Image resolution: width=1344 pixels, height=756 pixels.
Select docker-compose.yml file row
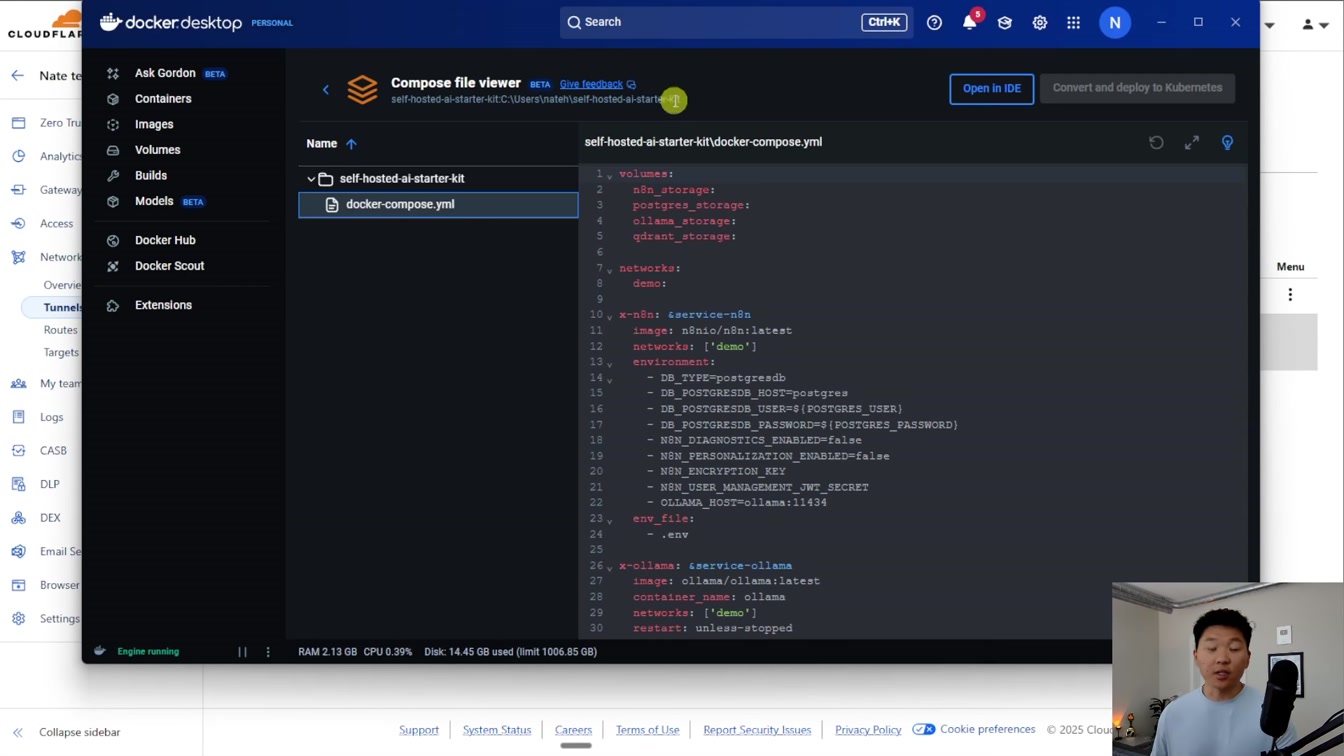coord(438,204)
